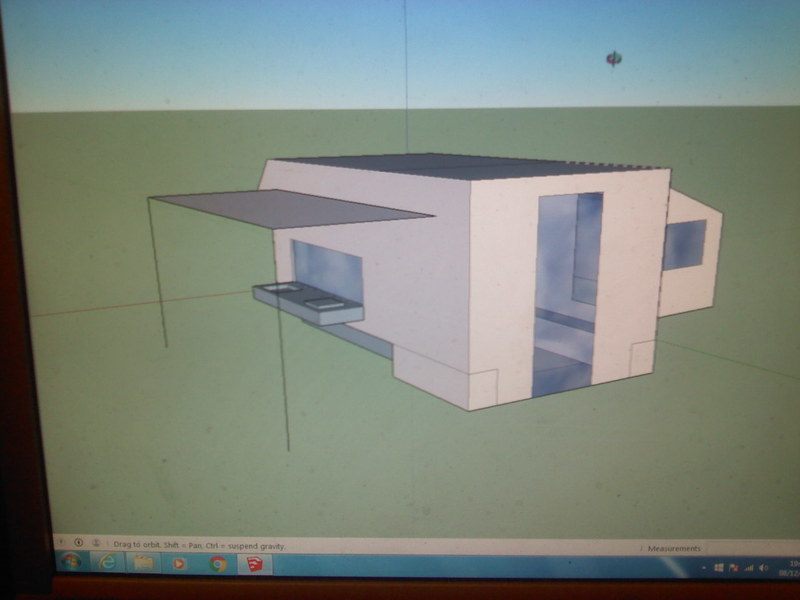The width and height of the screenshot is (800, 600).
Task: Click the 'Drag to orbit' status hint text
Action: [x=199, y=545]
